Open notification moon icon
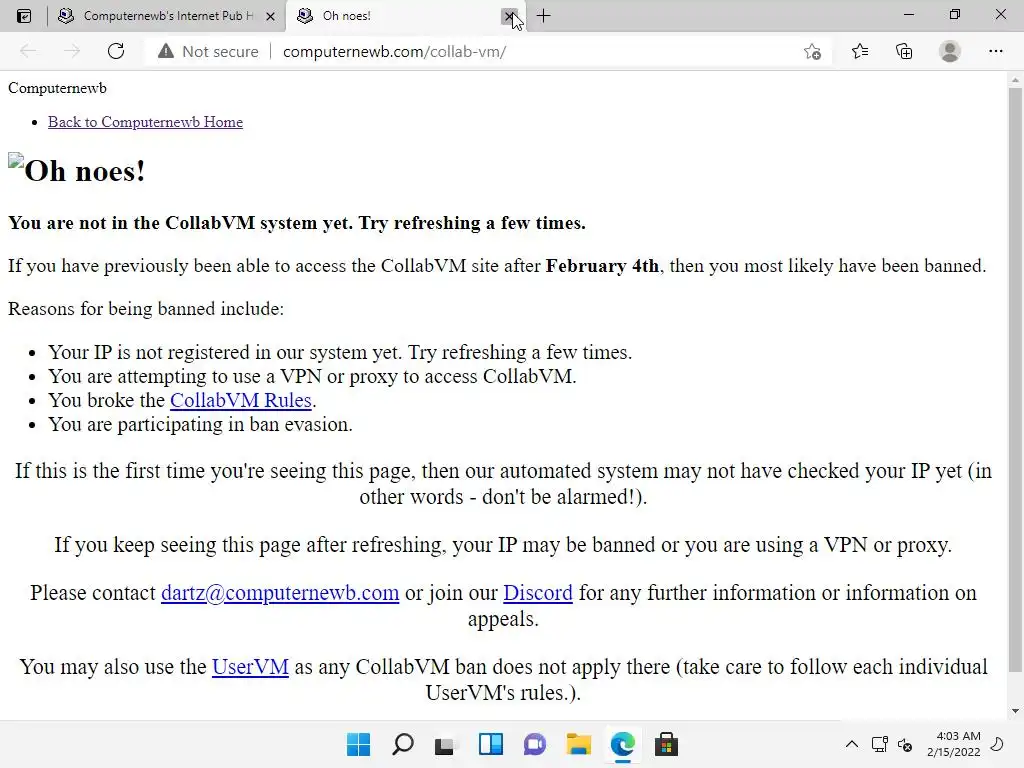1024x768 pixels. coord(997,744)
